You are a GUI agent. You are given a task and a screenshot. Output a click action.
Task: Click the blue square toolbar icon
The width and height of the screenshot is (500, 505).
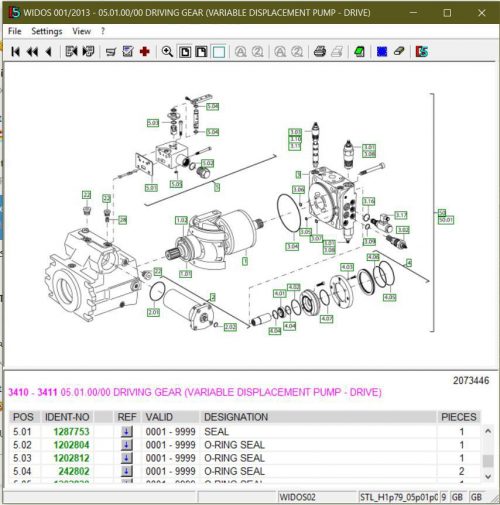(x=382, y=52)
